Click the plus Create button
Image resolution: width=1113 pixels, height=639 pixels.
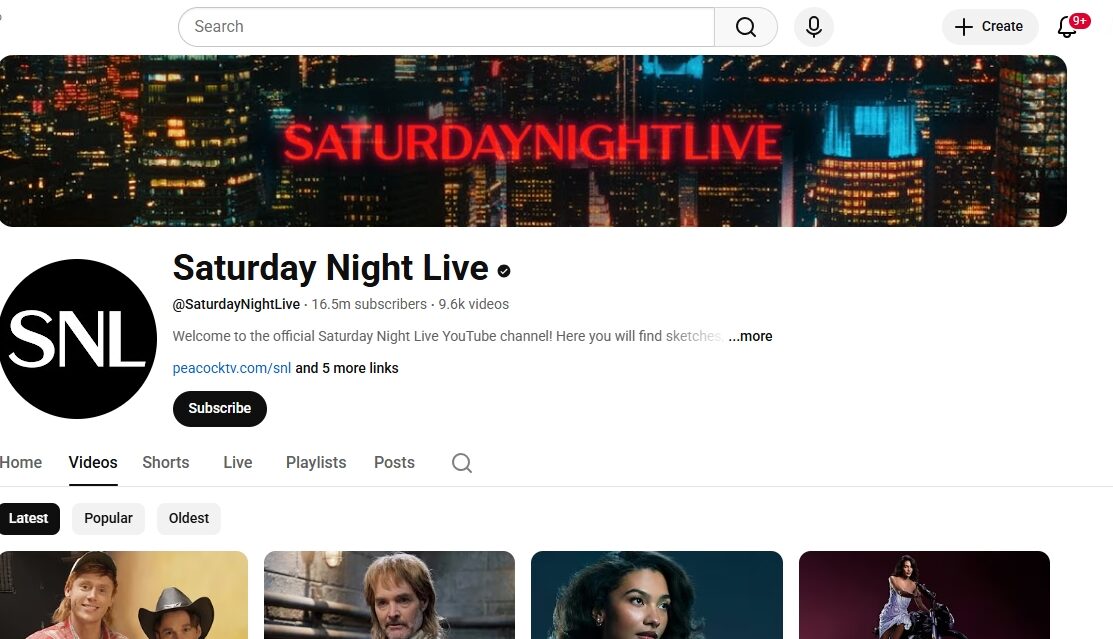[x=989, y=27]
